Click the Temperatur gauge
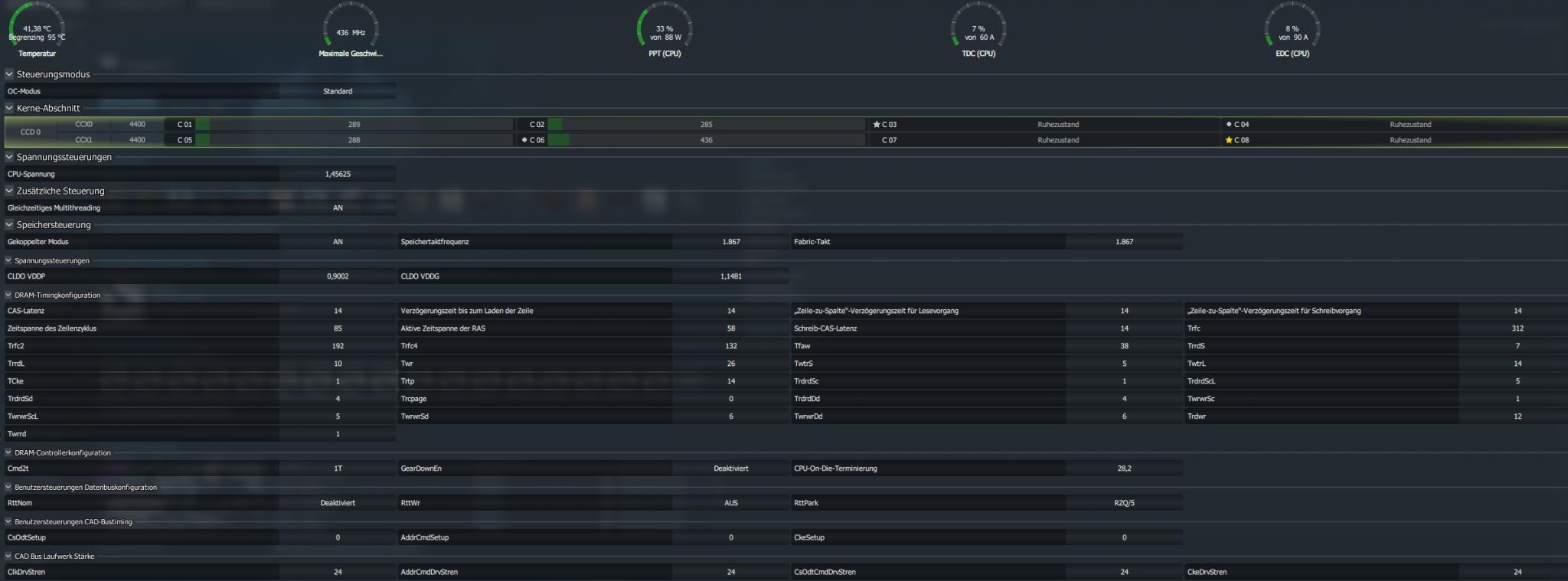Screen dimensions: 1568x581 click(x=37, y=31)
